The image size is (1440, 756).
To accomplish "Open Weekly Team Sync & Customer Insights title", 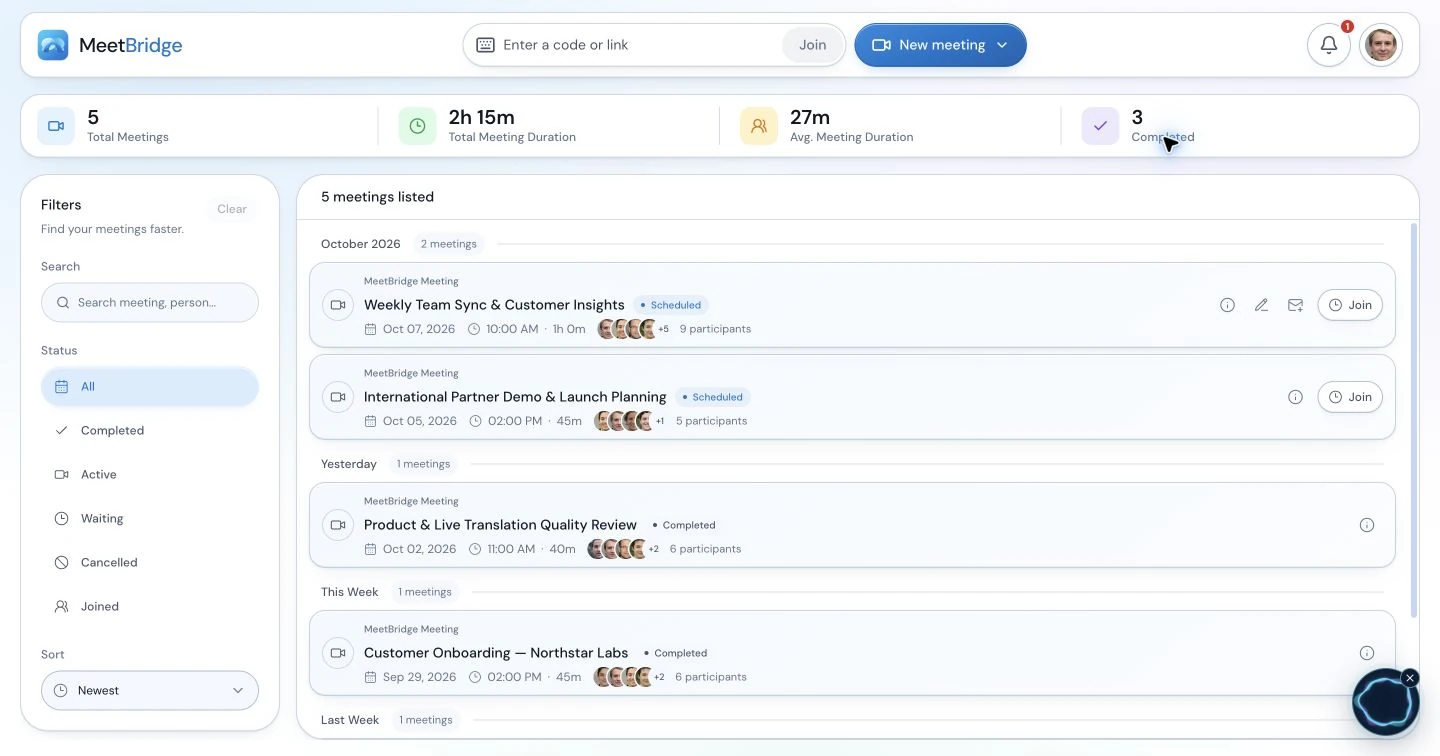I will pos(494,305).
